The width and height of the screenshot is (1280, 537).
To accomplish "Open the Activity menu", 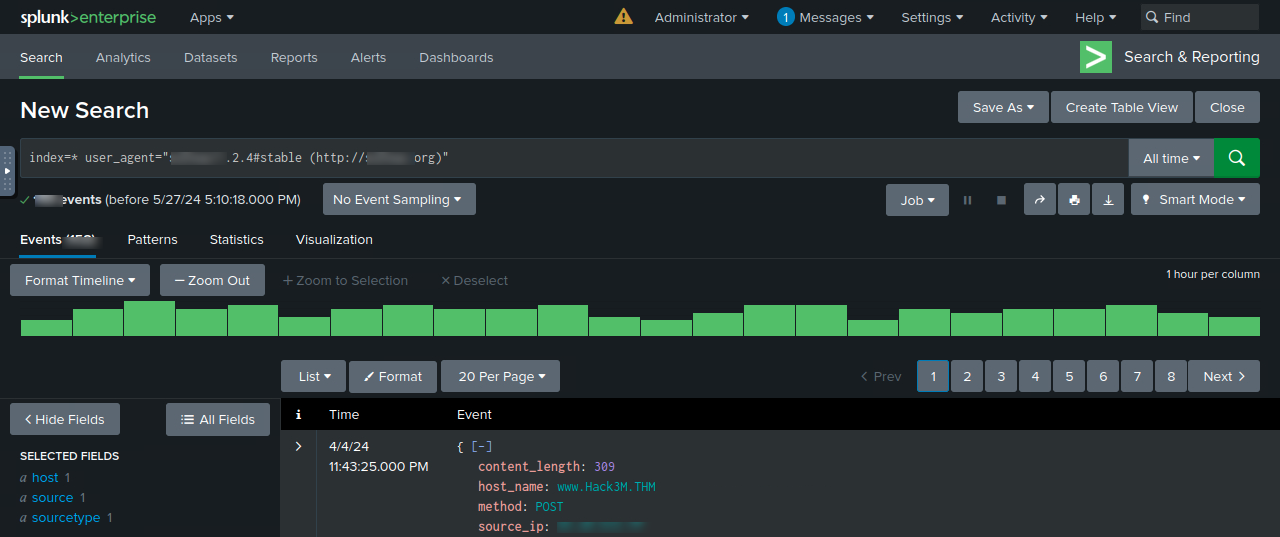I will (1019, 17).
